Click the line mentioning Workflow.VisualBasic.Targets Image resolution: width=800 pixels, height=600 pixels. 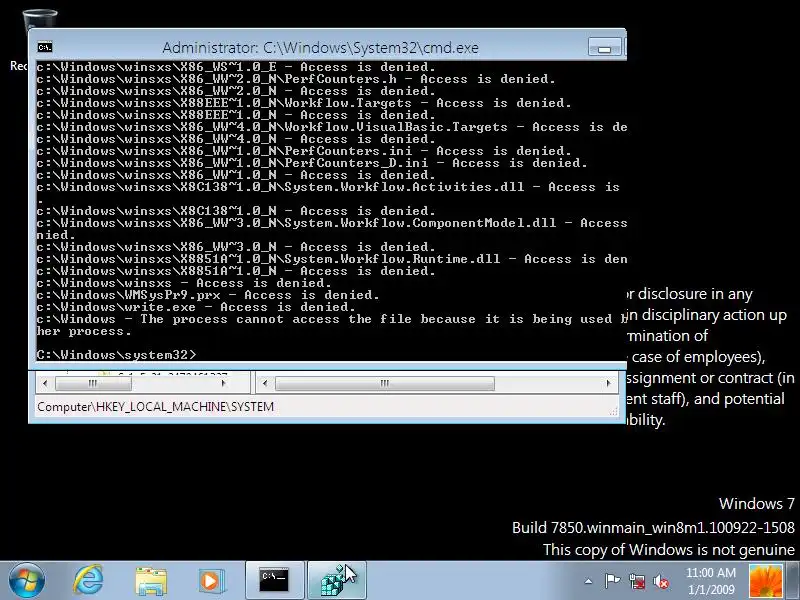pyautogui.click(x=332, y=127)
